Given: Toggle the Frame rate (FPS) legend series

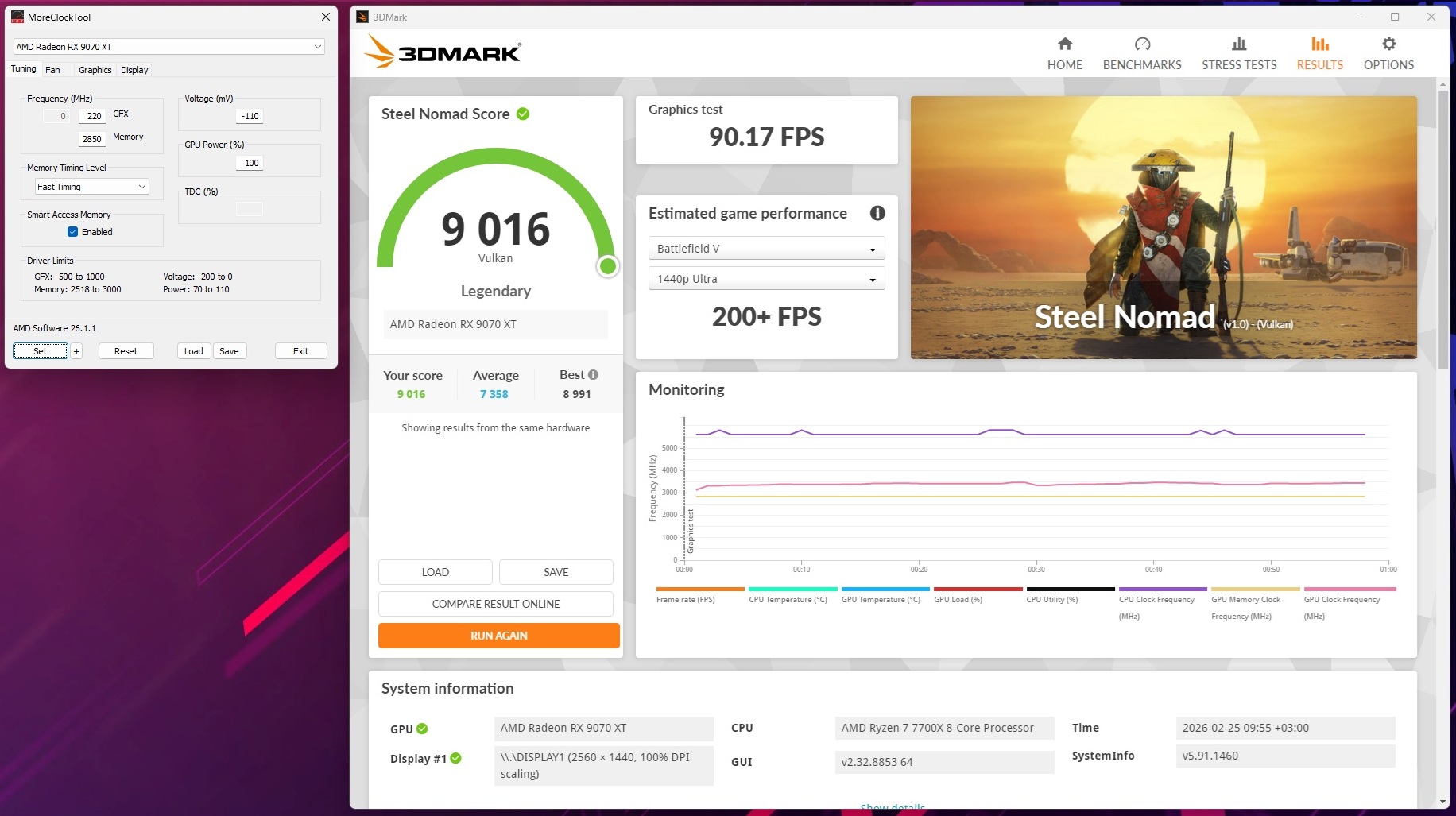Looking at the screenshot, I should [700, 595].
